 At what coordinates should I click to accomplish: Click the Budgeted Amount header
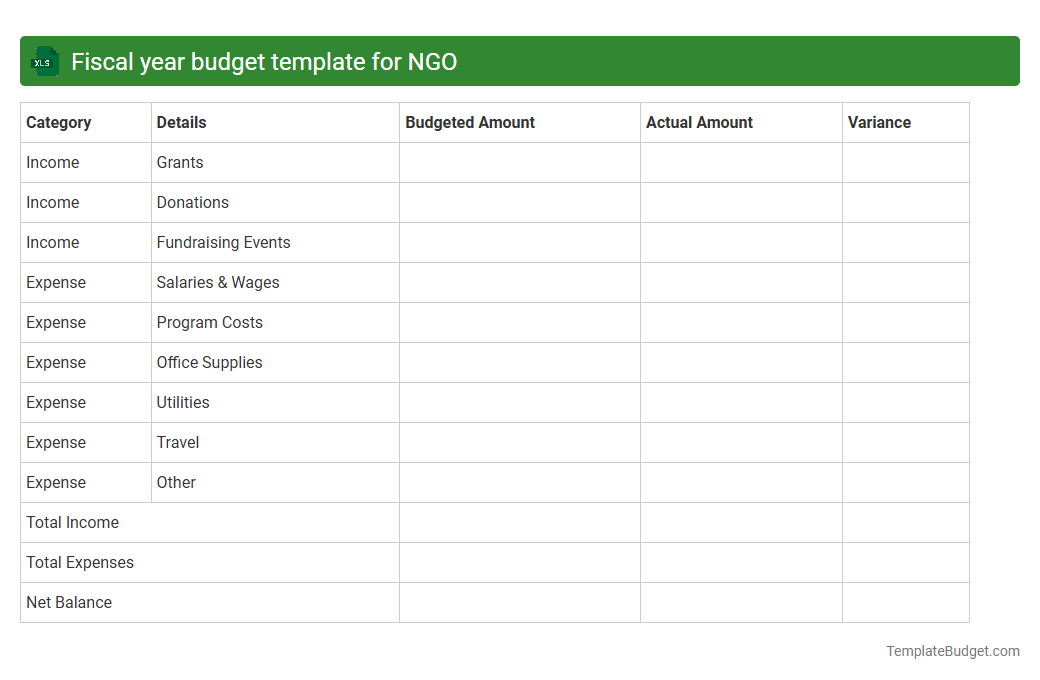point(470,122)
